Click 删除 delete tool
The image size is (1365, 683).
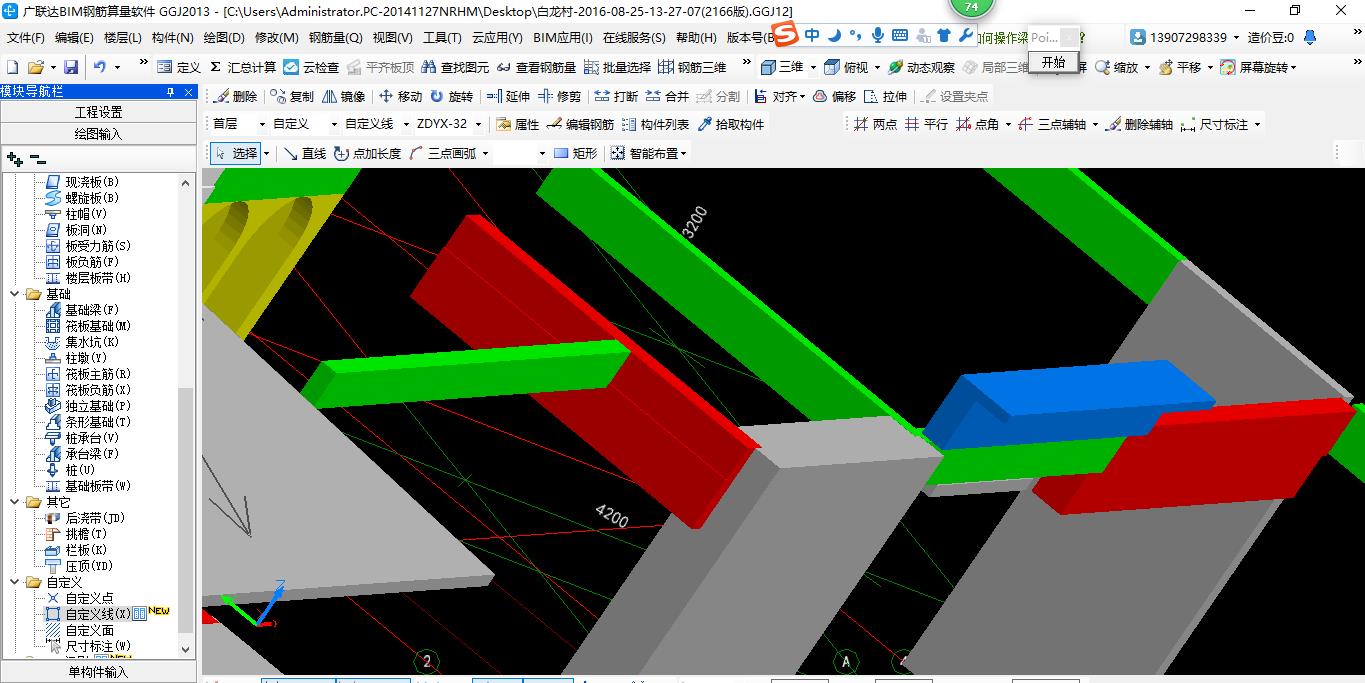coord(236,96)
